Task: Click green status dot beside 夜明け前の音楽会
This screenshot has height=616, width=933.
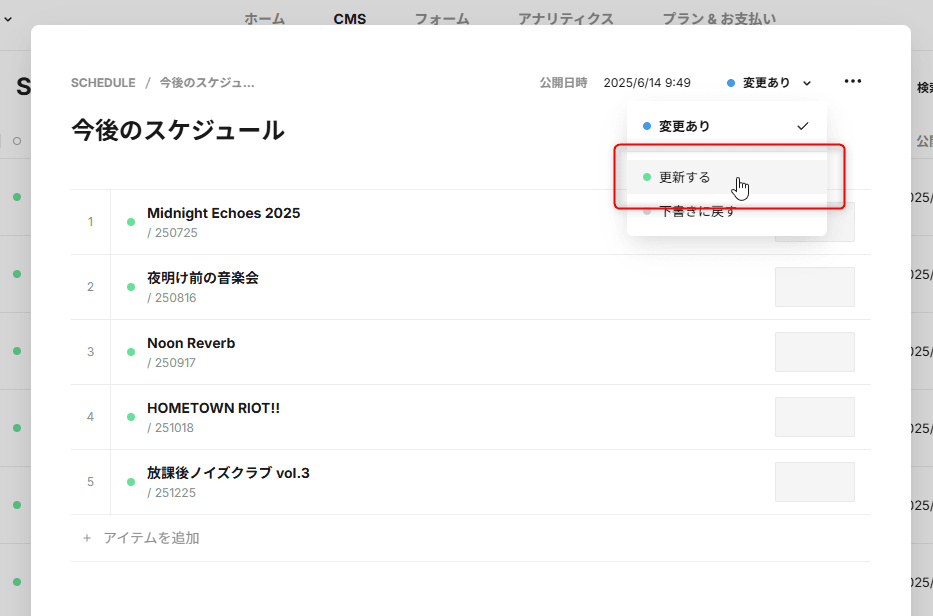Action: [131, 287]
